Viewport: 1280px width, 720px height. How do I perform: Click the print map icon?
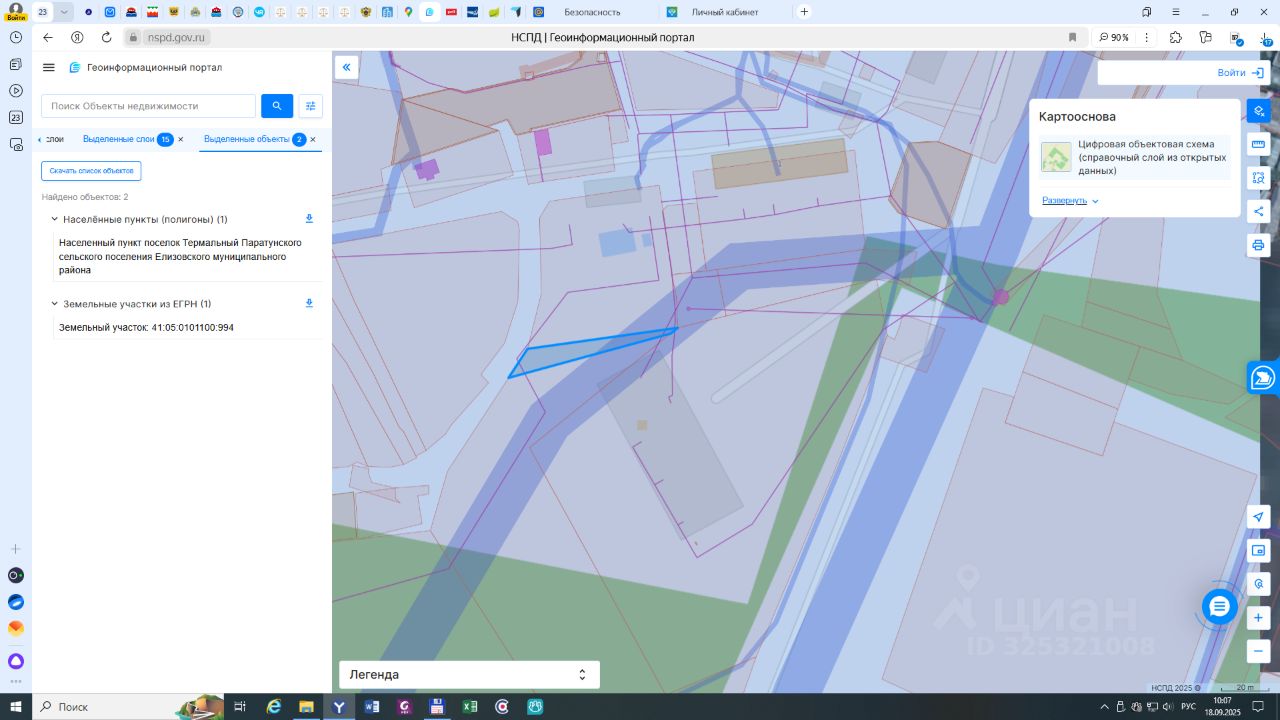[1259, 245]
